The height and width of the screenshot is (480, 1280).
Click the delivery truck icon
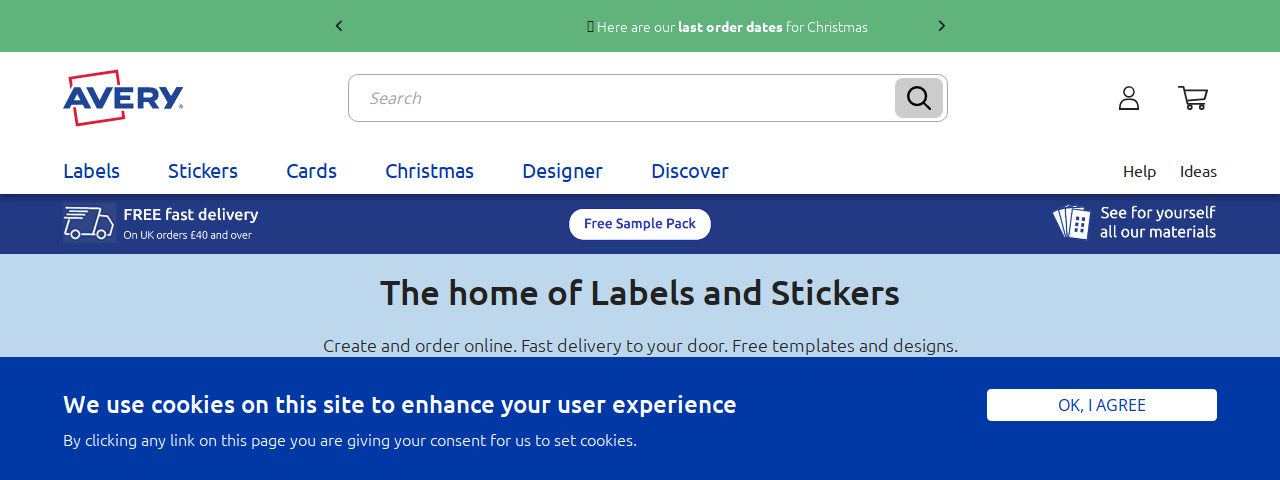[x=89, y=223]
